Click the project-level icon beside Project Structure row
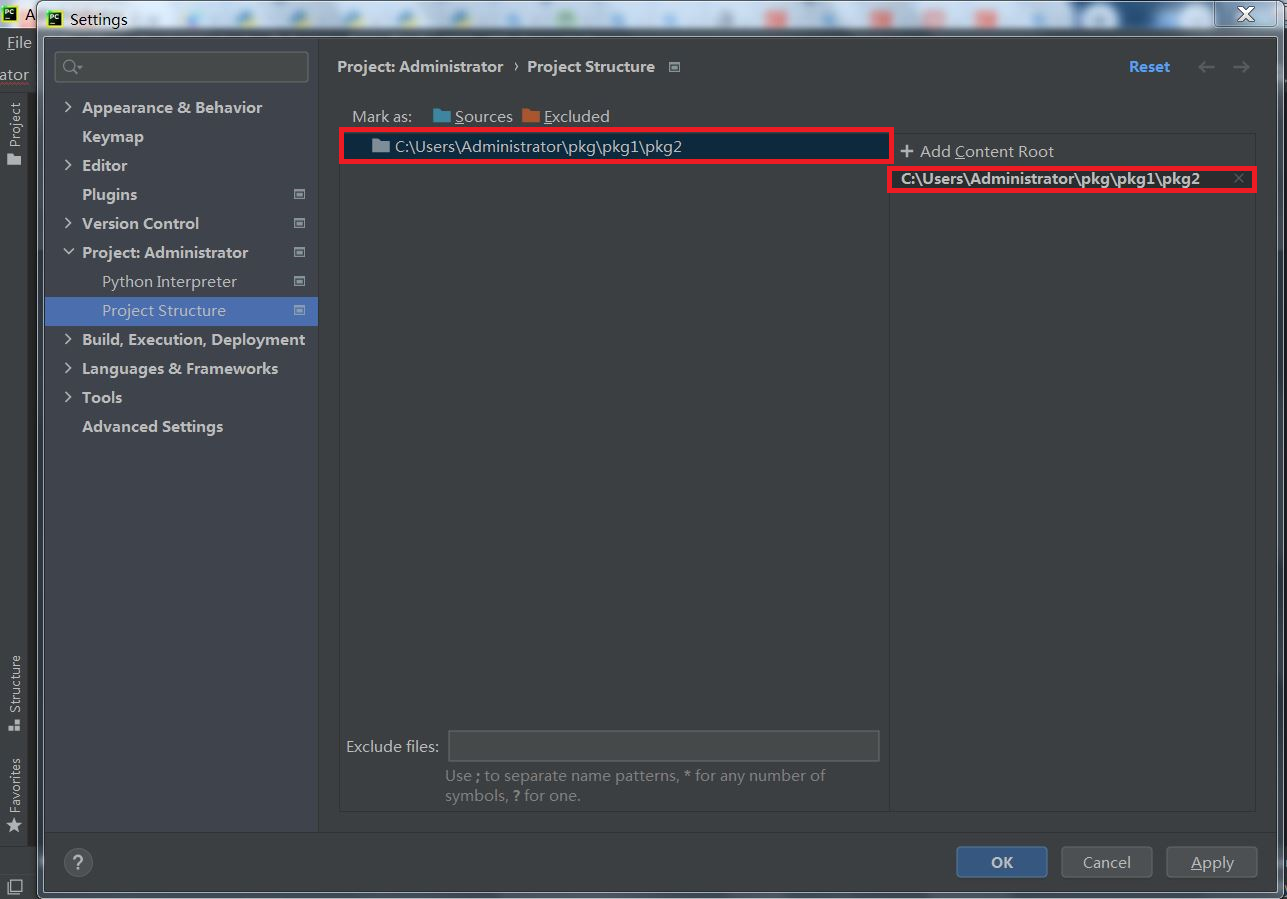 pyautogui.click(x=299, y=310)
